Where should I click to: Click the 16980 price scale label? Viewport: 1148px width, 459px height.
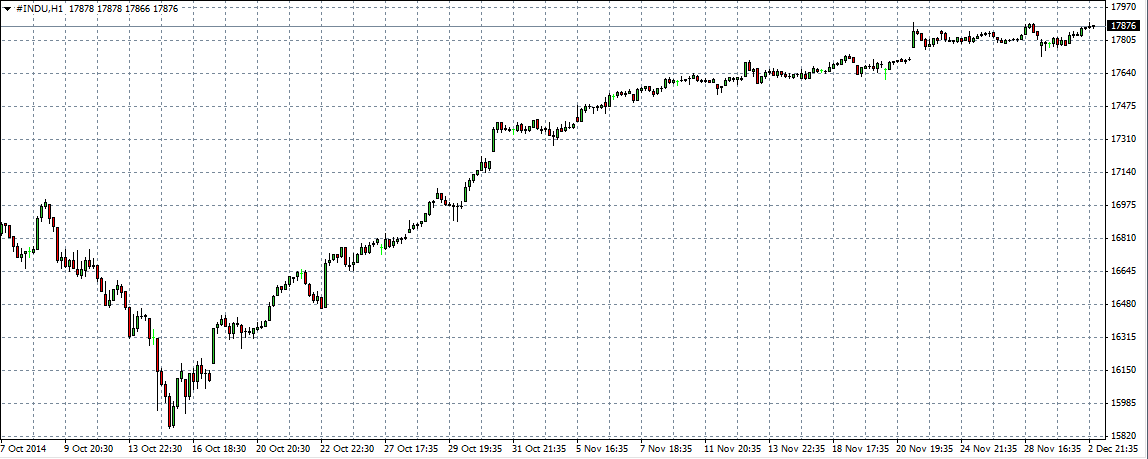click(1124, 205)
